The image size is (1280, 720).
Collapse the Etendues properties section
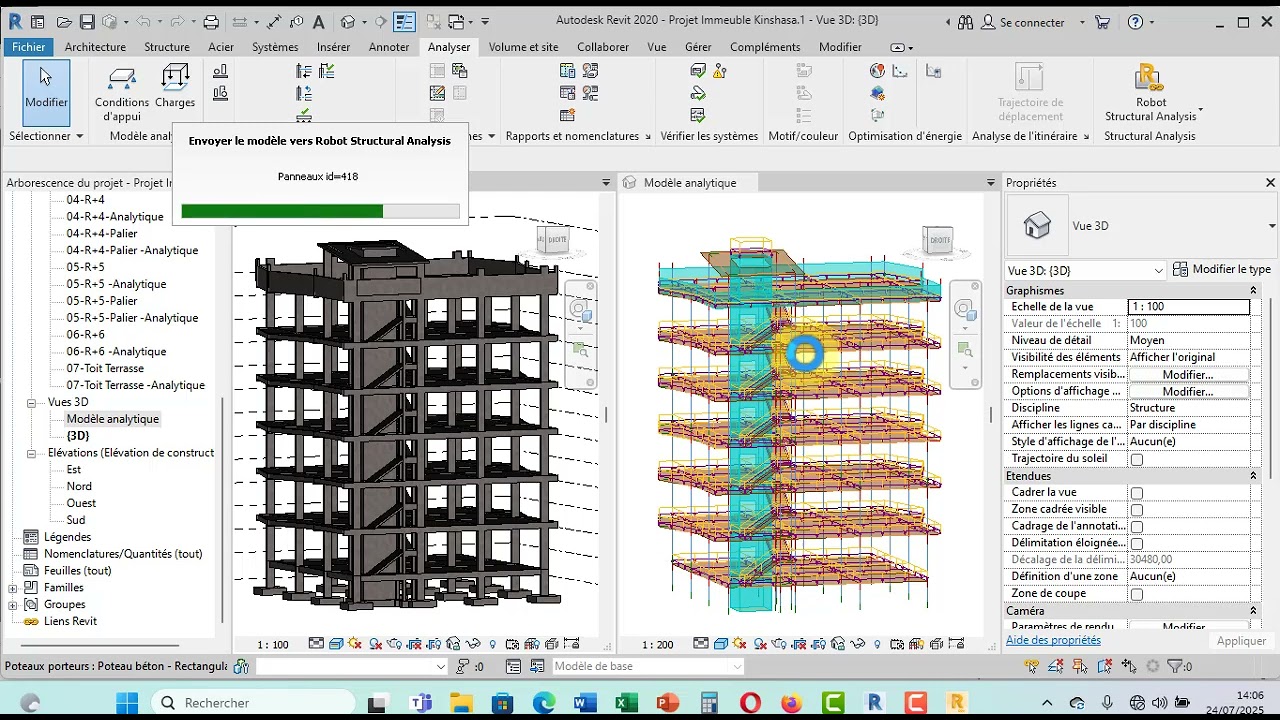coord(1253,476)
